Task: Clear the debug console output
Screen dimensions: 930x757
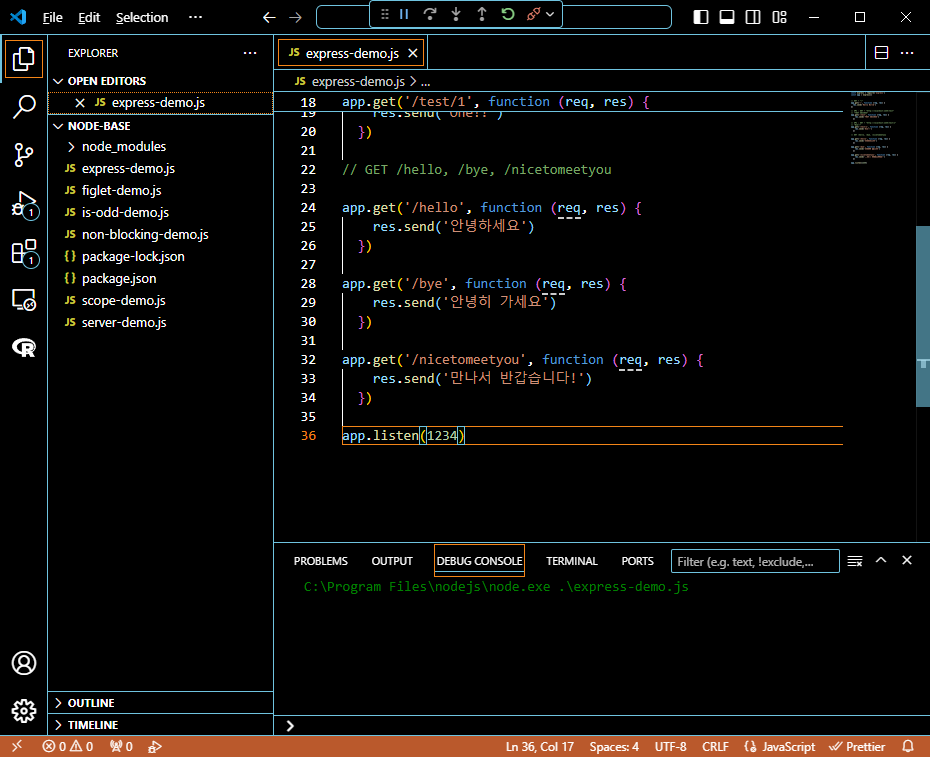Action: 855,561
